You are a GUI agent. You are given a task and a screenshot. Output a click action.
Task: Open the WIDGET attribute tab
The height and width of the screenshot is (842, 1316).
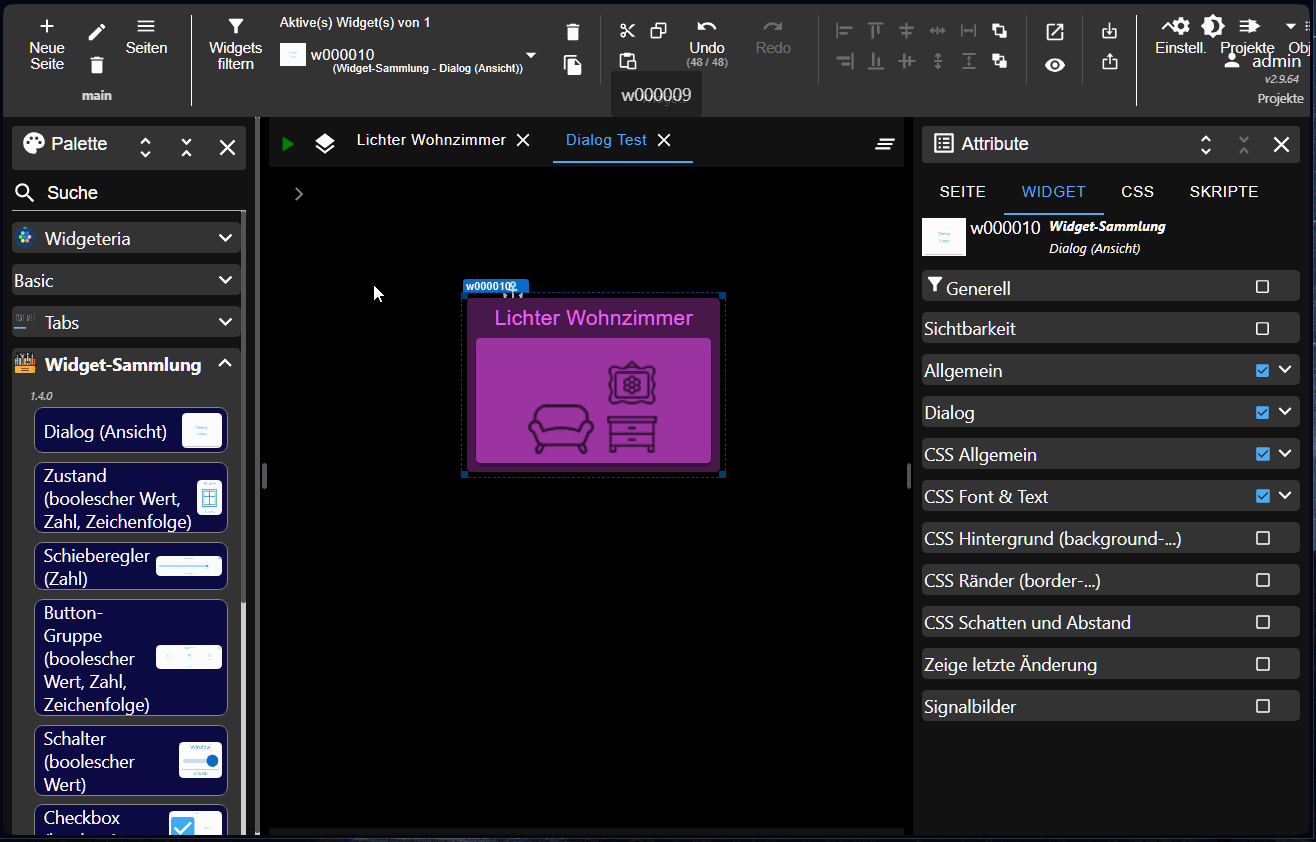pos(1054,192)
